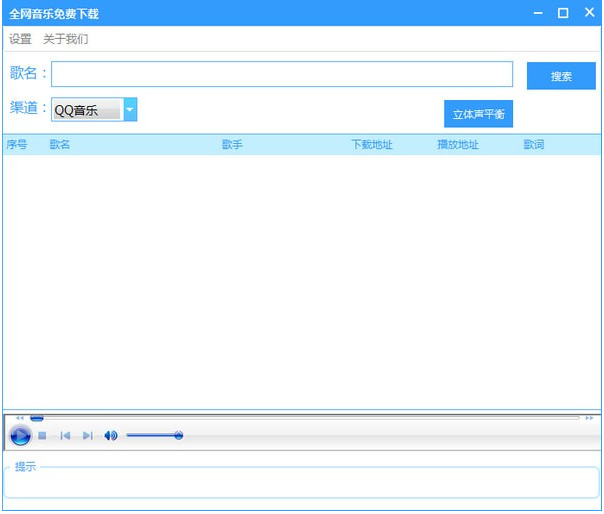This screenshot has height=514, width=604.
Task: Open the 关于我们 menu
Action: click(x=65, y=39)
